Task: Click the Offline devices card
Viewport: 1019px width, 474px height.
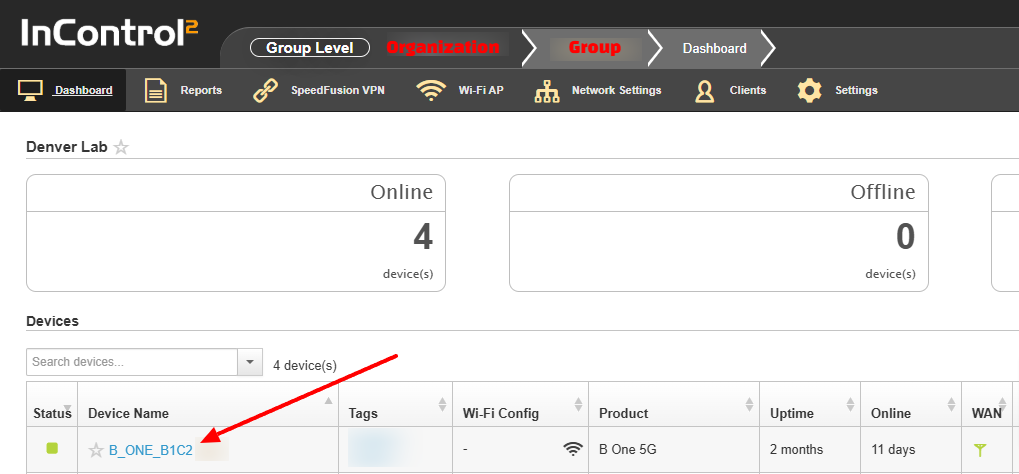Action: coord(719,233)
